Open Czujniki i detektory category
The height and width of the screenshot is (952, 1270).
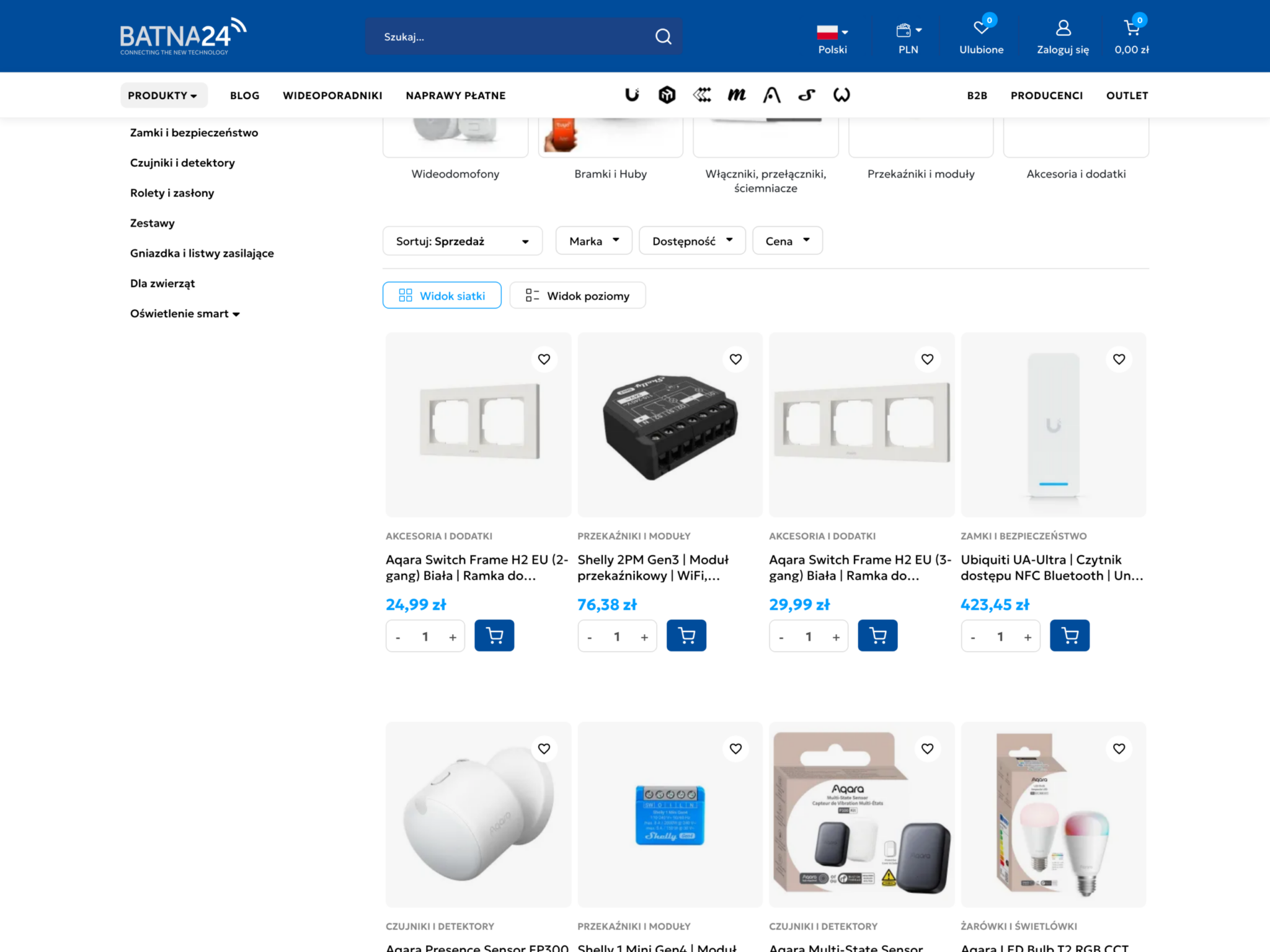tap(182, 162)
